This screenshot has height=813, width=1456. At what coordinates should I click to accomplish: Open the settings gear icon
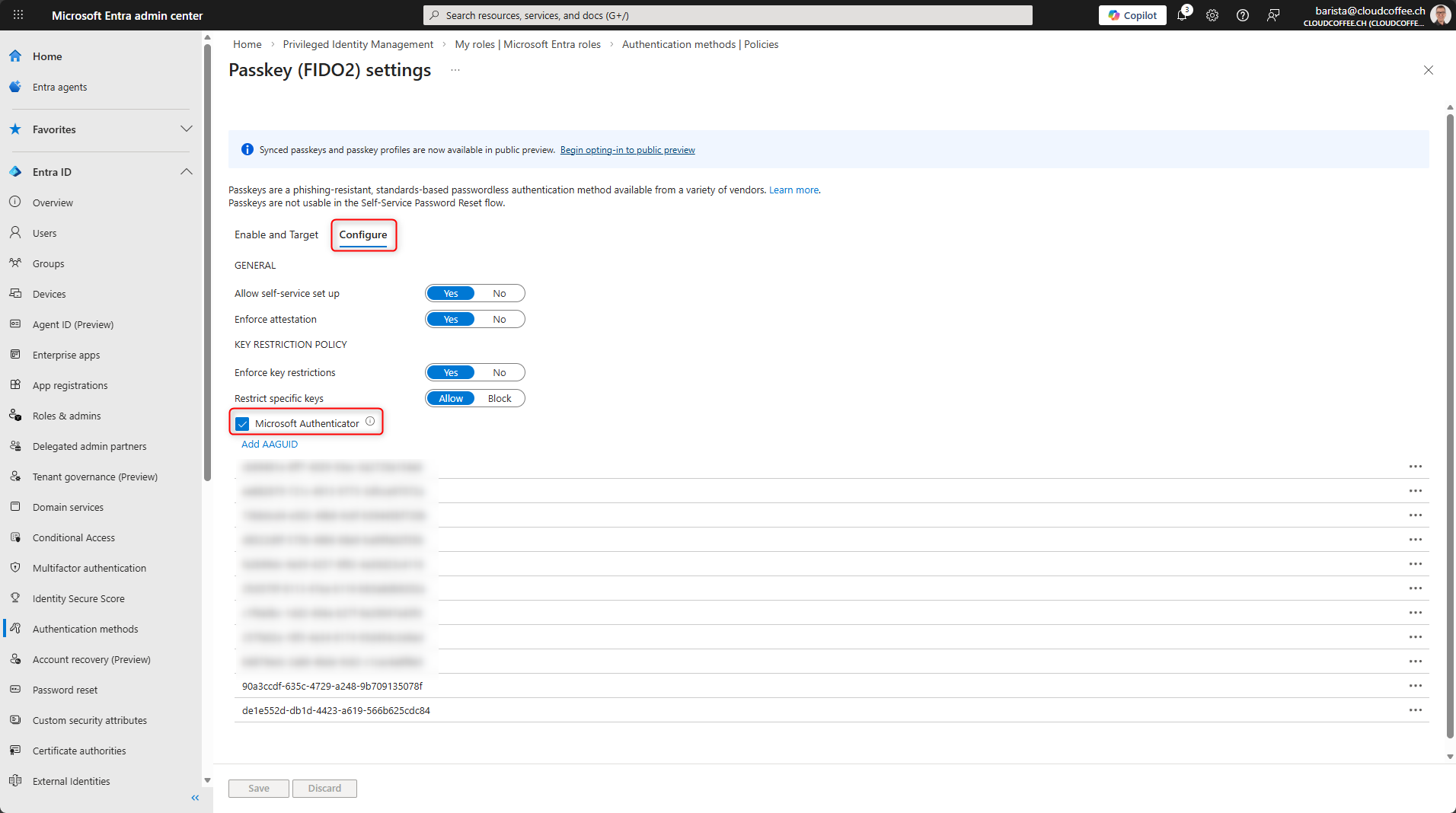1212,15
